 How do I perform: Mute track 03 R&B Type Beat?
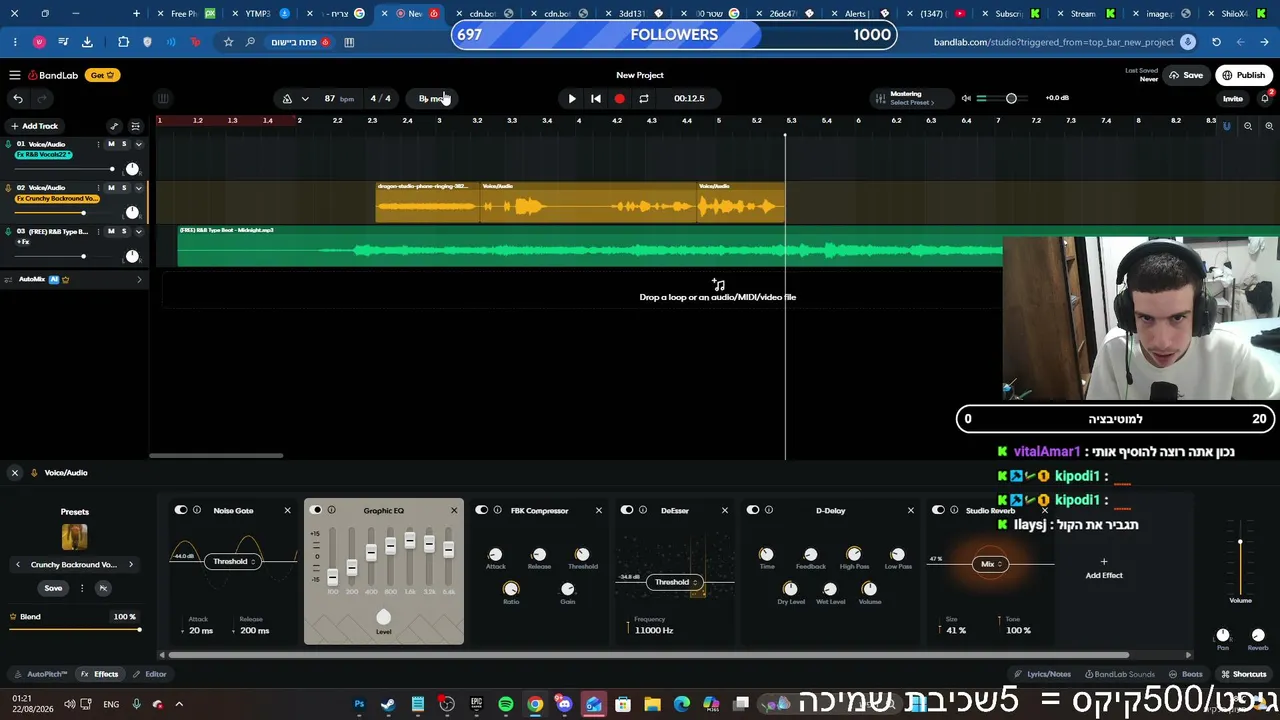tap(111, 232)
